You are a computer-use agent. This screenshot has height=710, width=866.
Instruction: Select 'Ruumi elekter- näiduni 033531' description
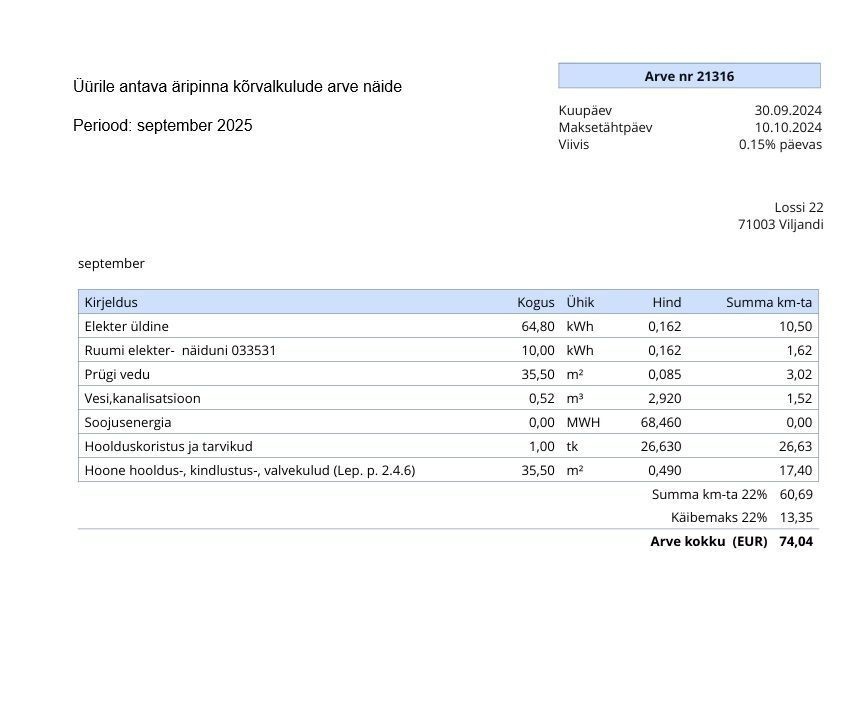[x=180, y=351]
